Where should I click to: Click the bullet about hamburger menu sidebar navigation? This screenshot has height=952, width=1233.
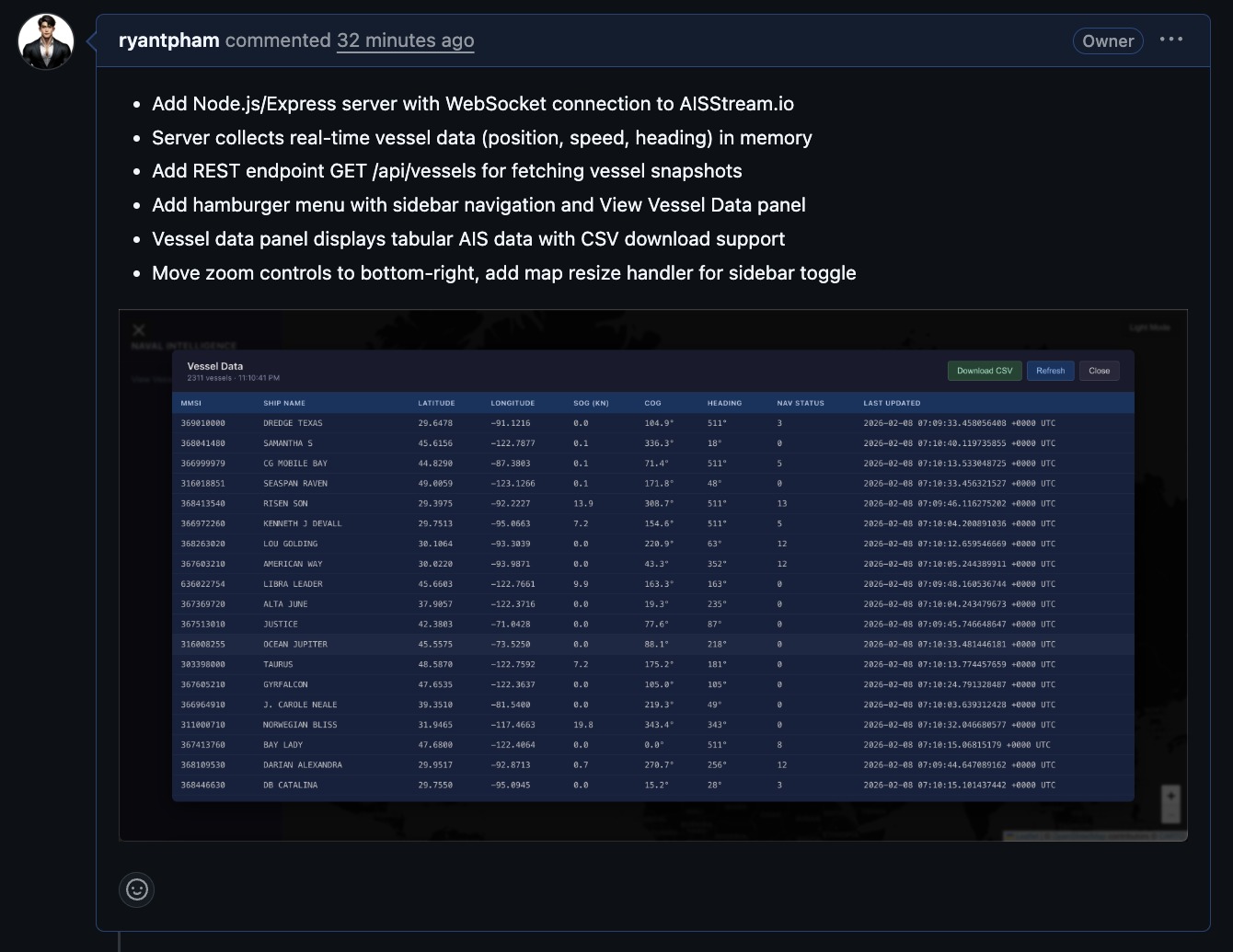point(478,205)
